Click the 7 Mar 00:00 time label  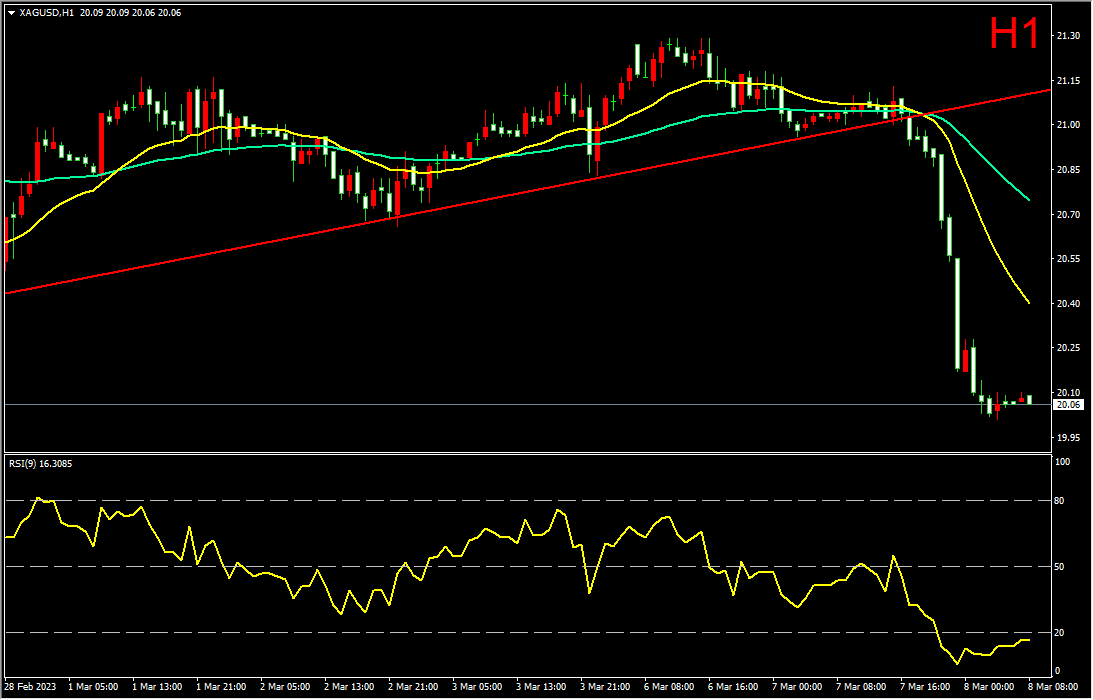click(x=798, y=687)
